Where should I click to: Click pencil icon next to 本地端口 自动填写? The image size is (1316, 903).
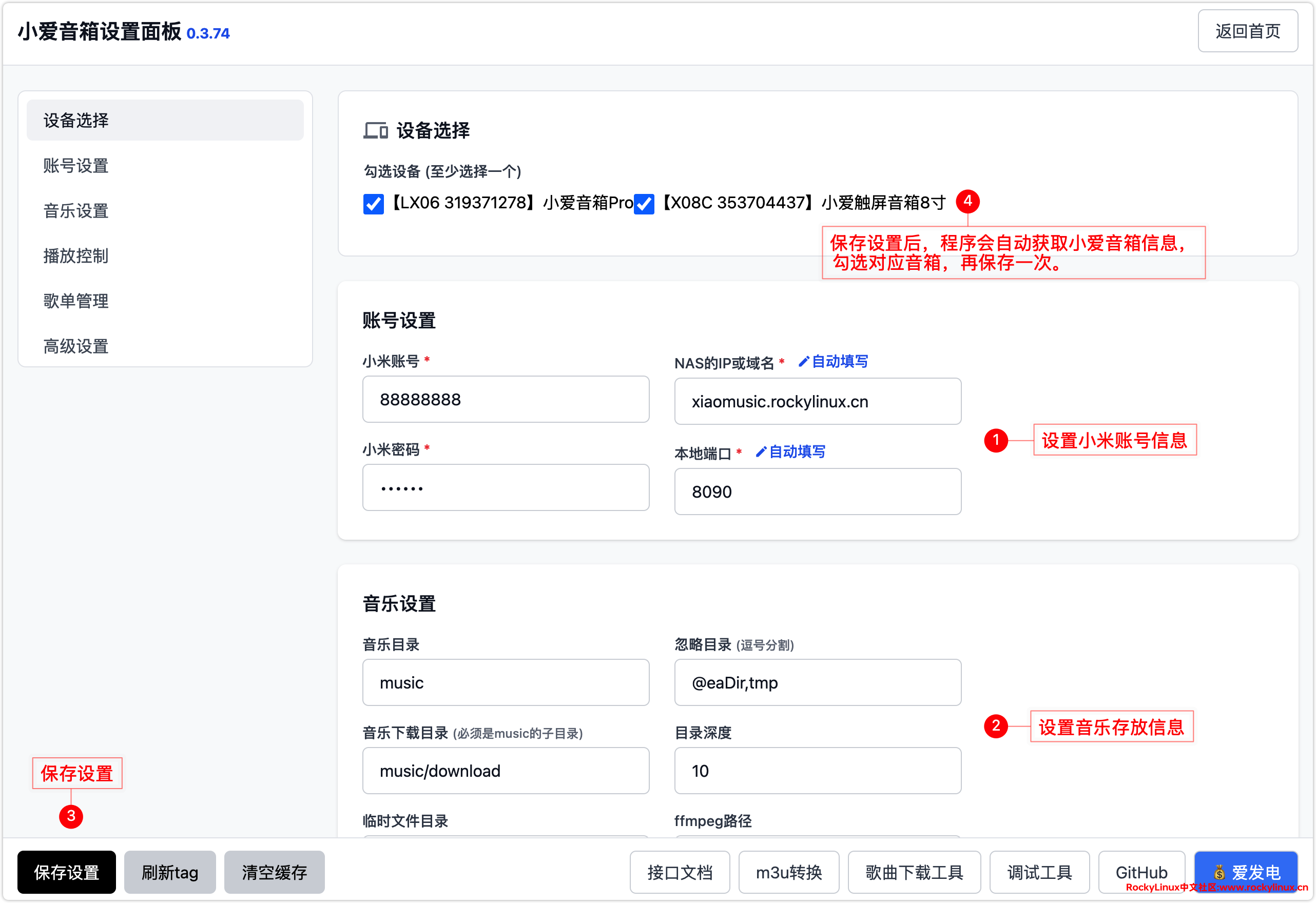click(761, 452)
